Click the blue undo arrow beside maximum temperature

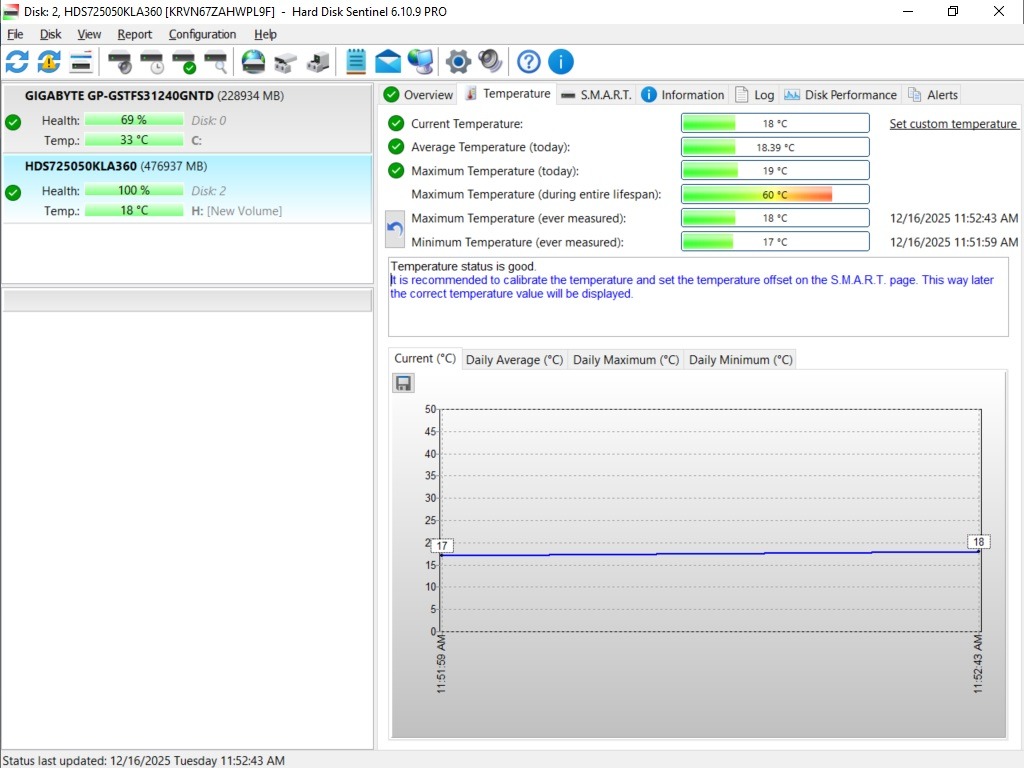click(x=395, y=229)
